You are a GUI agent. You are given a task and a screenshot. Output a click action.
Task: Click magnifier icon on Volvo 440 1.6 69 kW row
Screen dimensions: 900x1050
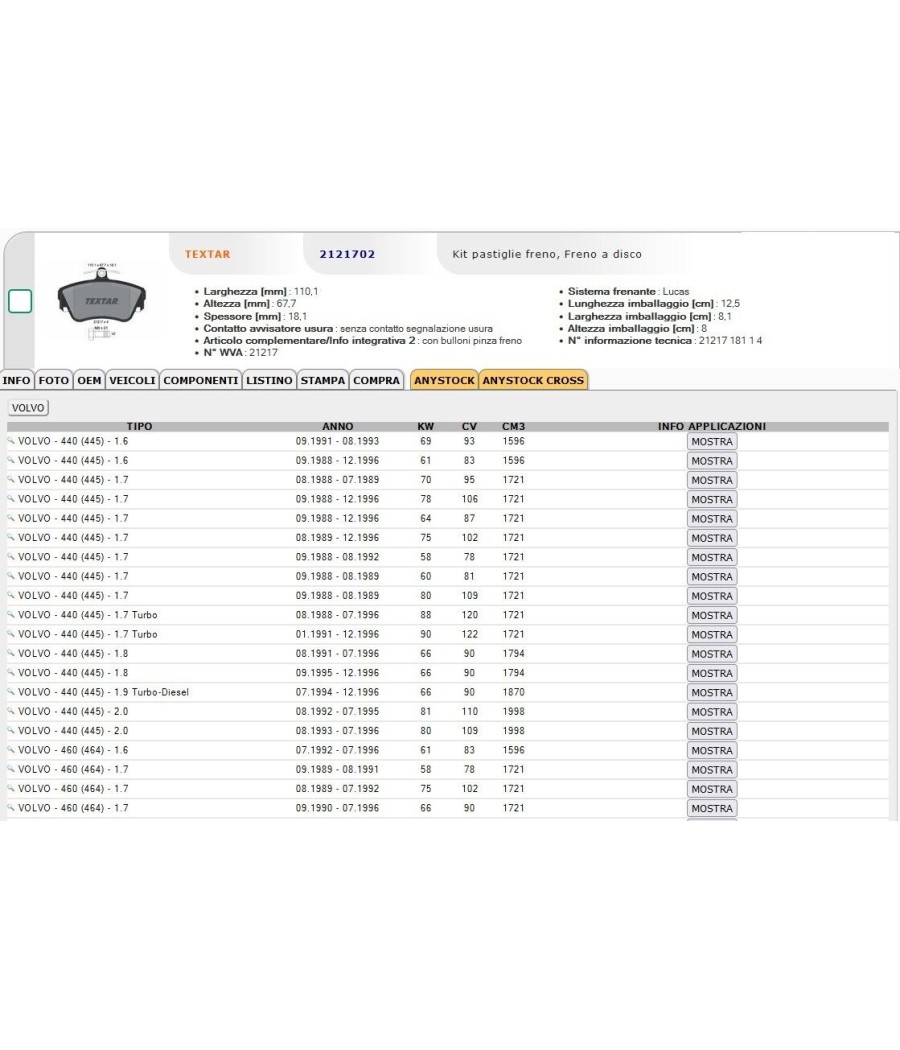(11, 441)
